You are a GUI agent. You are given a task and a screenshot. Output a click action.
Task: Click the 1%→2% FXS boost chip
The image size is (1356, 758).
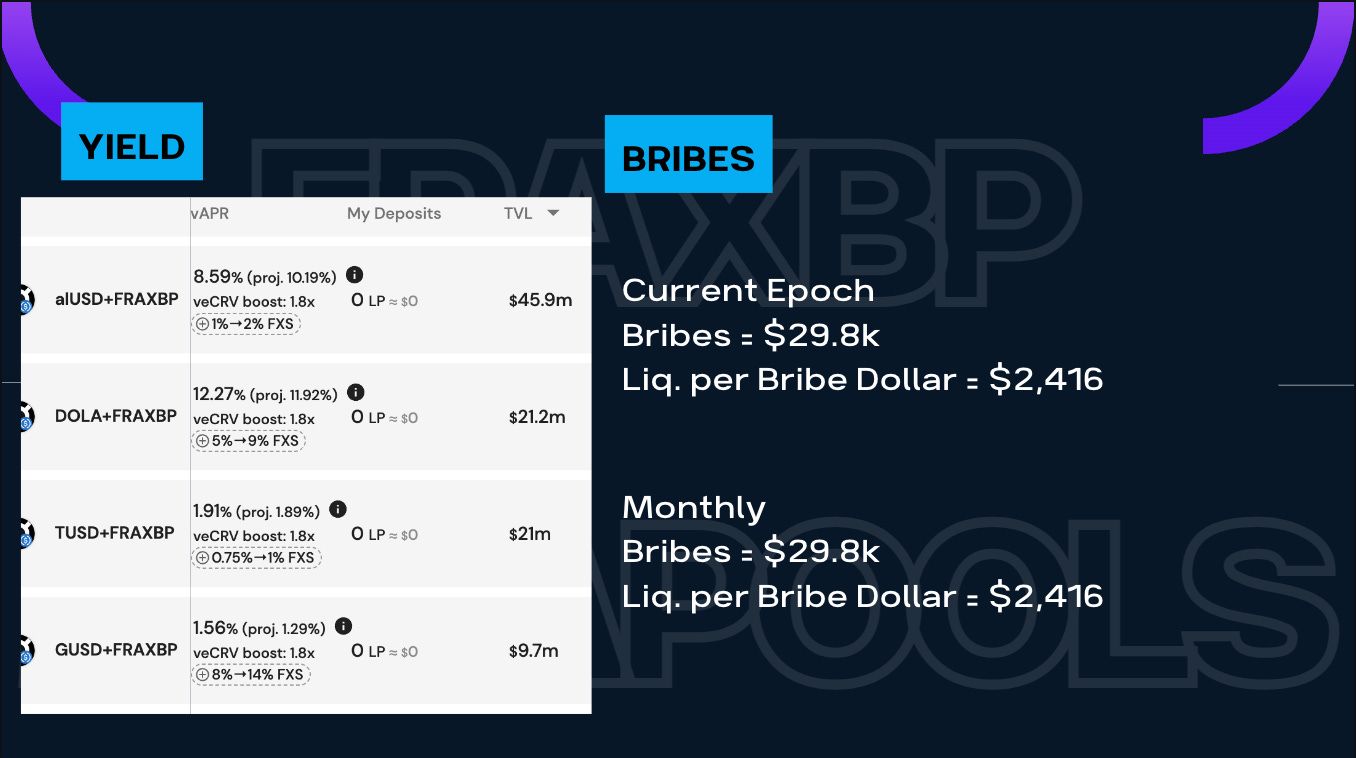pyautogui.click(x=246, y=324)
